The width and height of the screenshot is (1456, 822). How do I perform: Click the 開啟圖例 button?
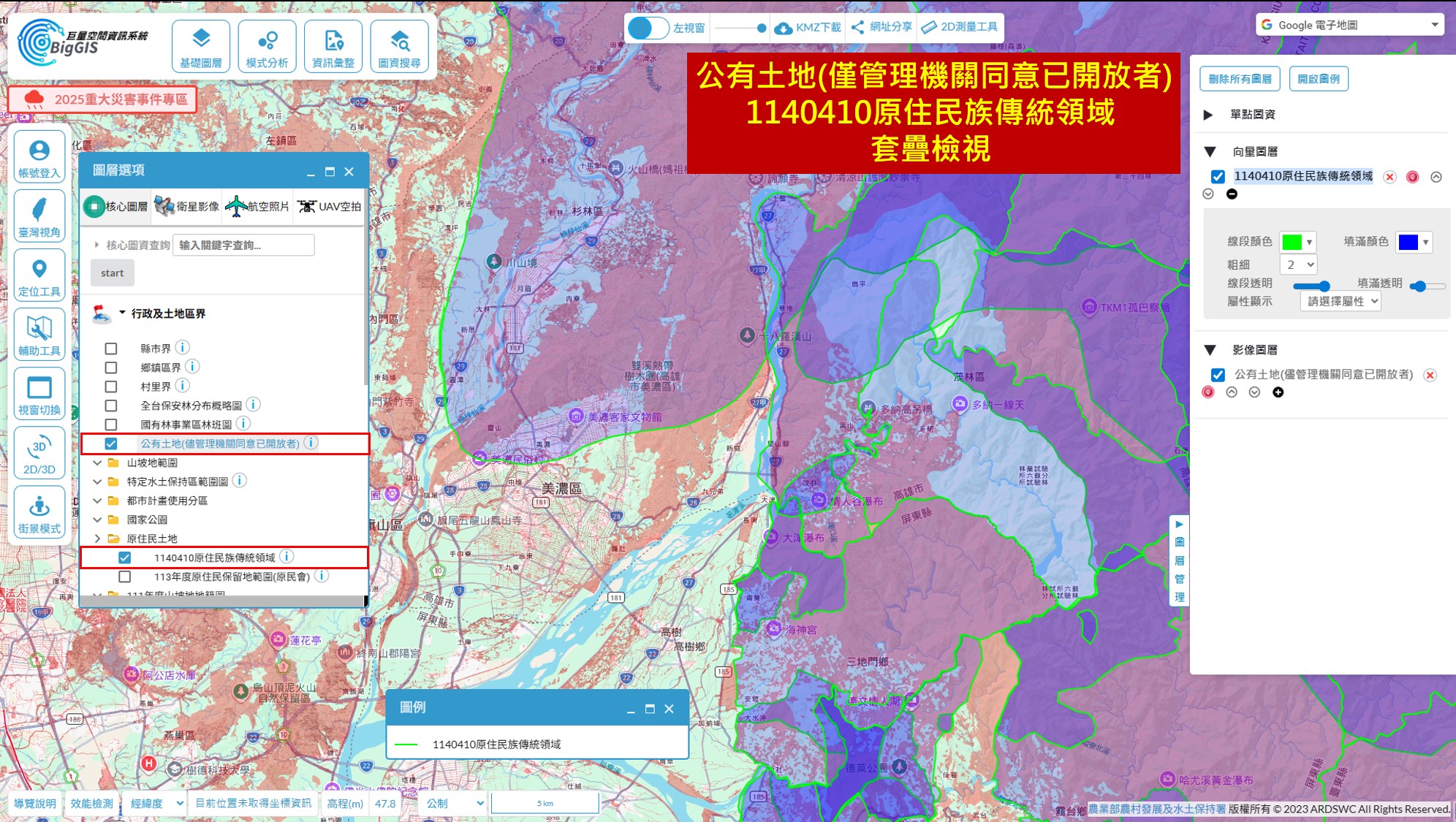click(x=1319, y=79)
